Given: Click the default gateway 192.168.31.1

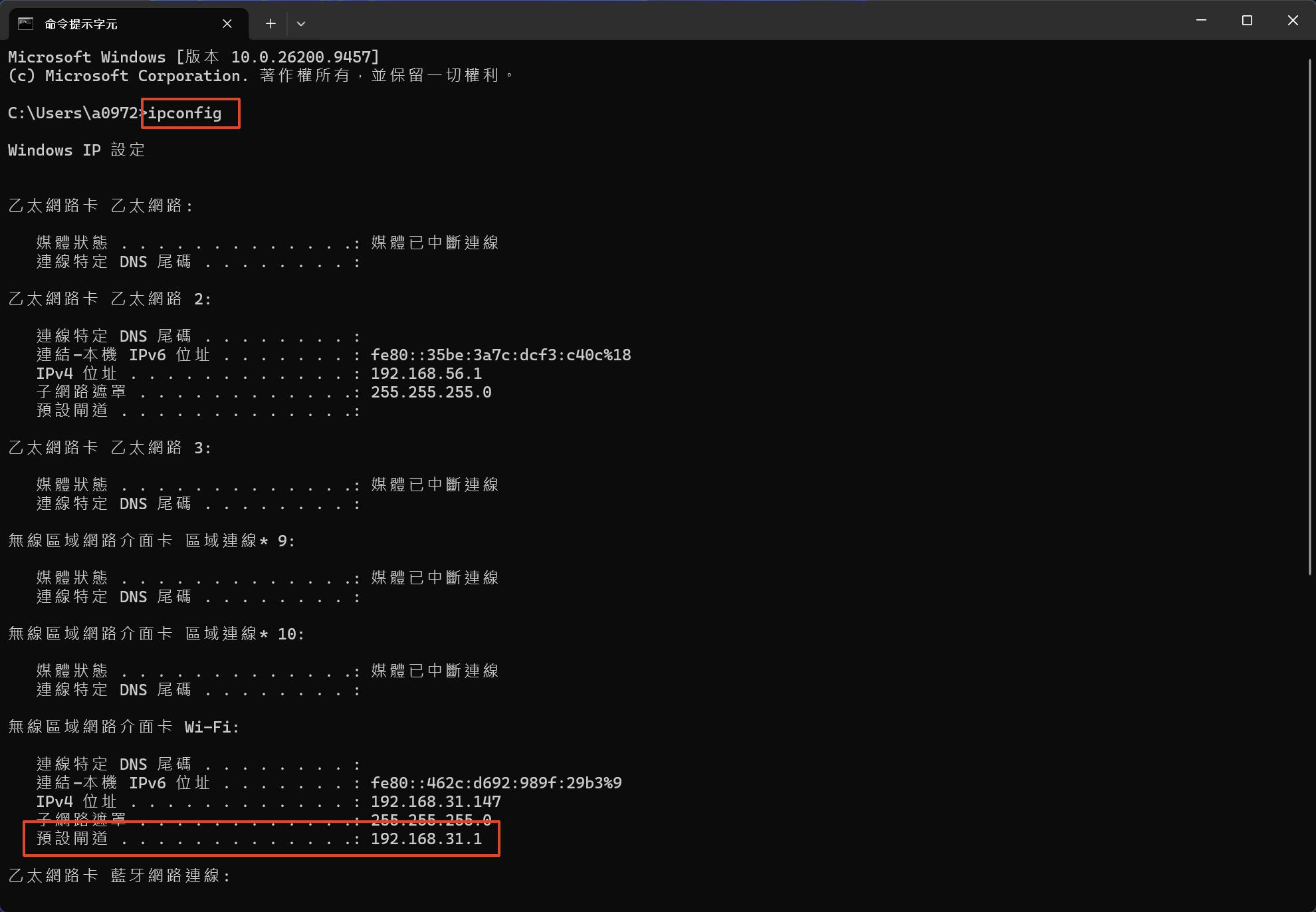Looking at the screenshot, I should [427, 839].
